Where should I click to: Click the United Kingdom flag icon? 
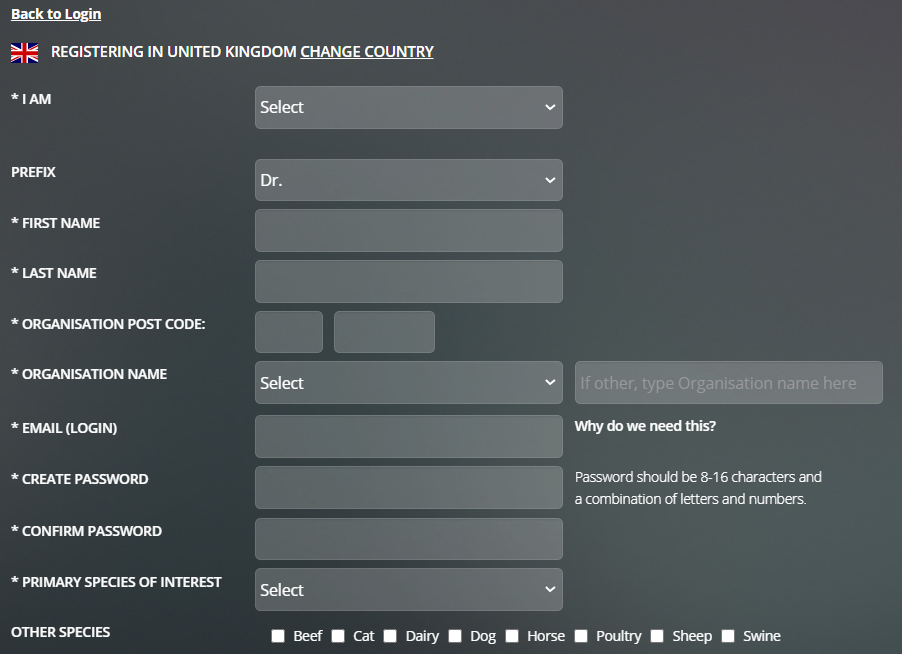25,53
